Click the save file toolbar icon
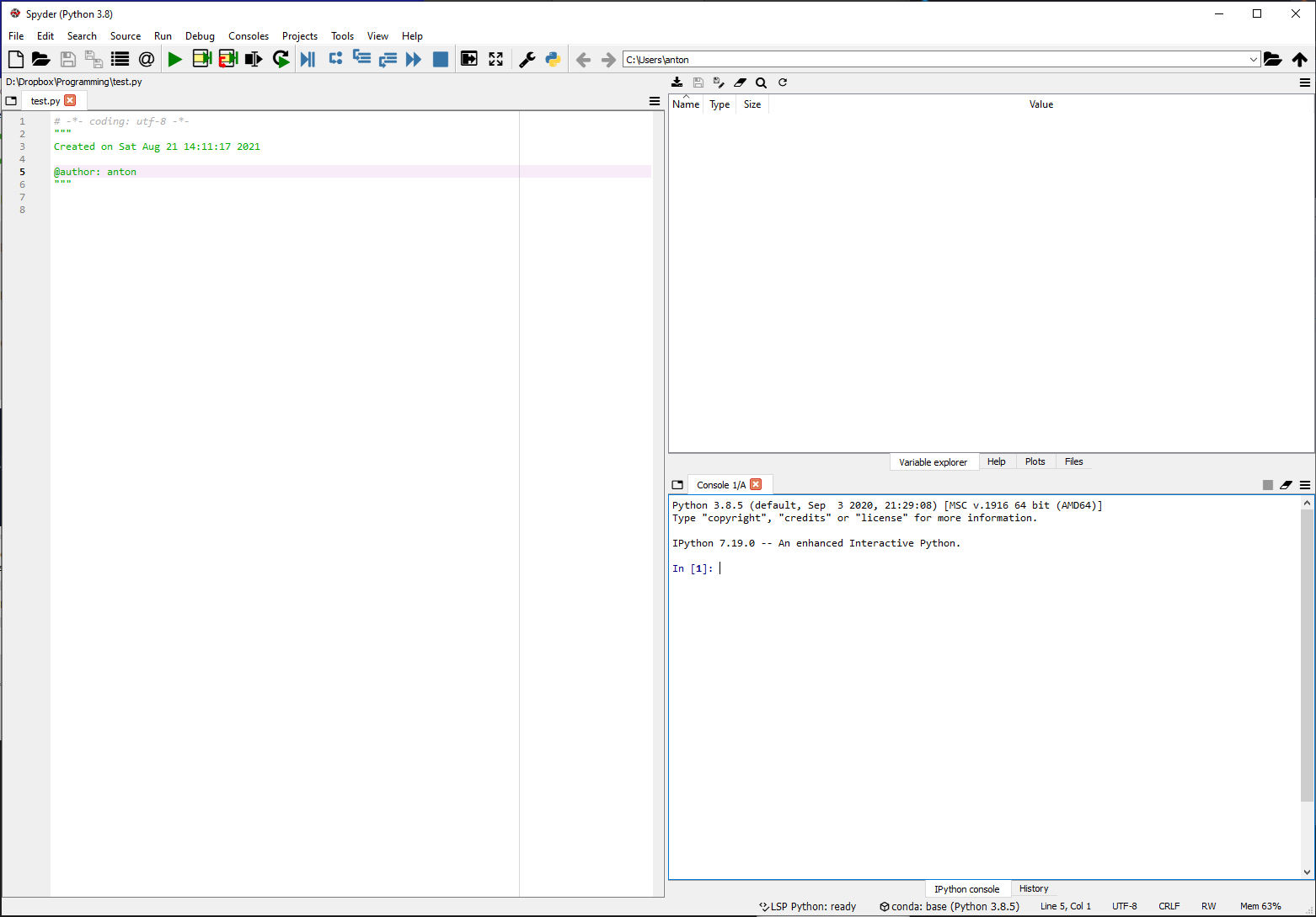The height and width of the screenshot is (917, 1316). click(x=68, y=59)
